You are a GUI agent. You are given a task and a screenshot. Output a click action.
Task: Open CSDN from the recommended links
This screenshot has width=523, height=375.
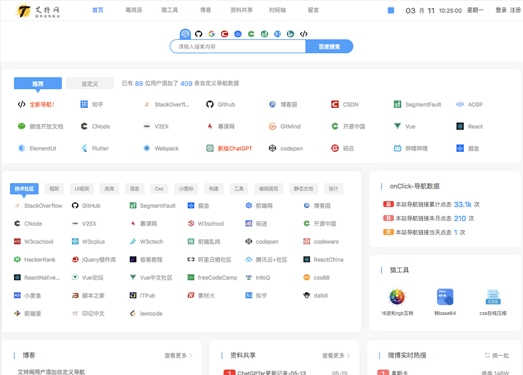pos(345,104)
